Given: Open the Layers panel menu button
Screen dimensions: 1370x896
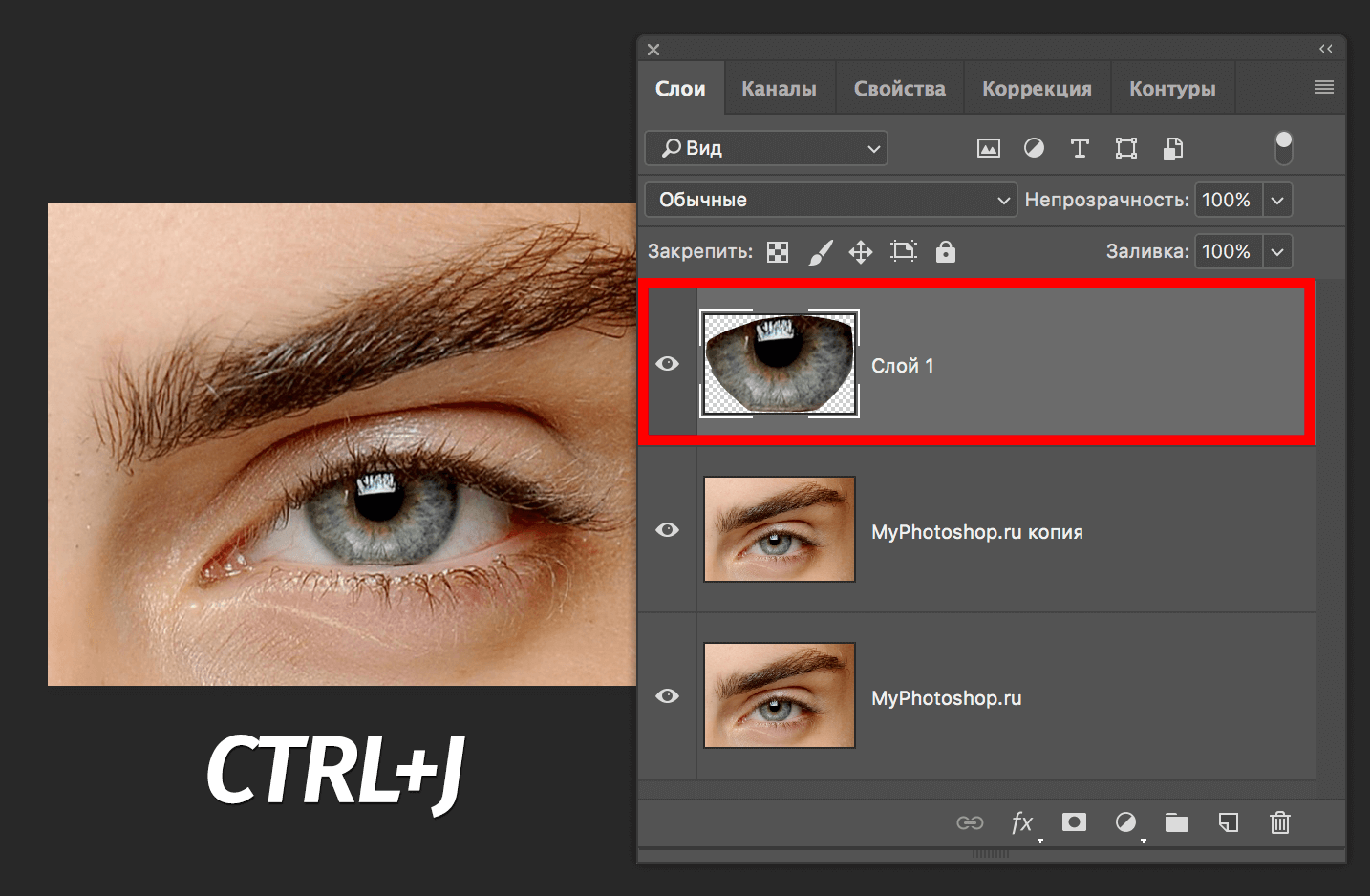Looking at the screenshot, I should (x=1323, y=87).
